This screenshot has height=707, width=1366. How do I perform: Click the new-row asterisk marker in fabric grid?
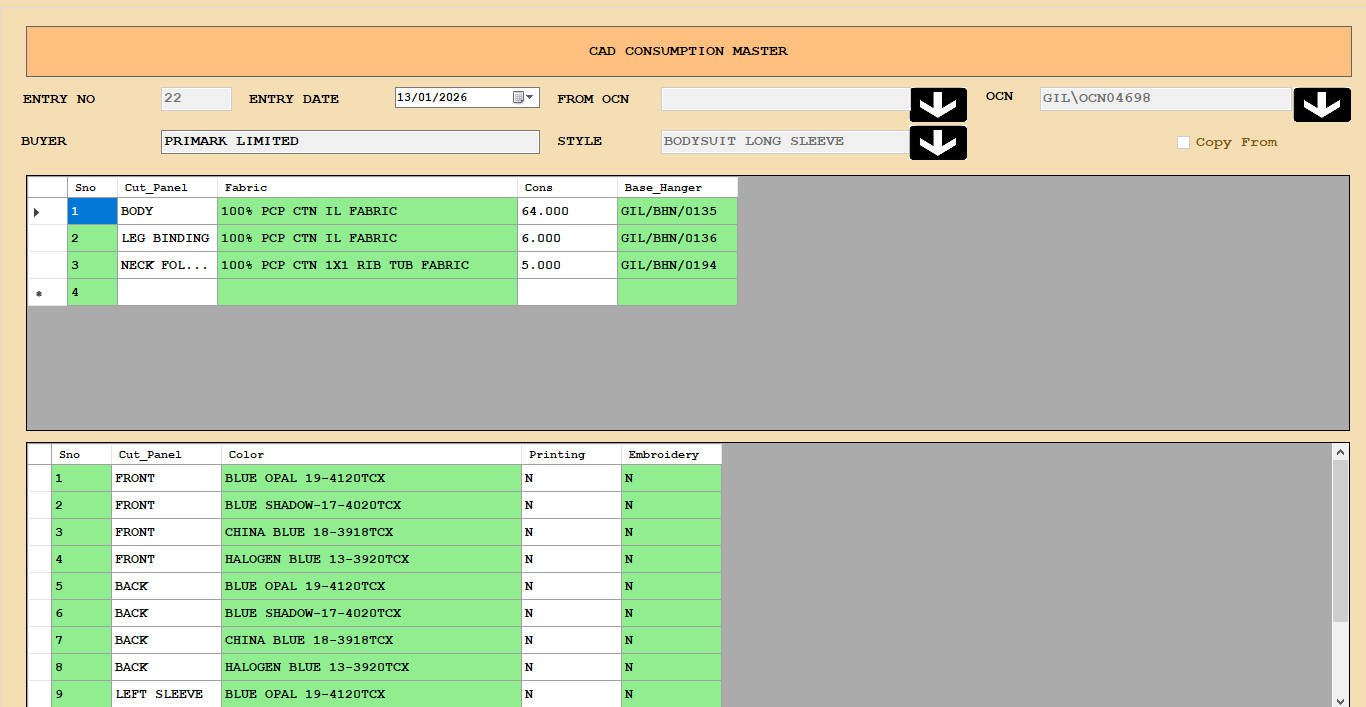coord(38,293)
